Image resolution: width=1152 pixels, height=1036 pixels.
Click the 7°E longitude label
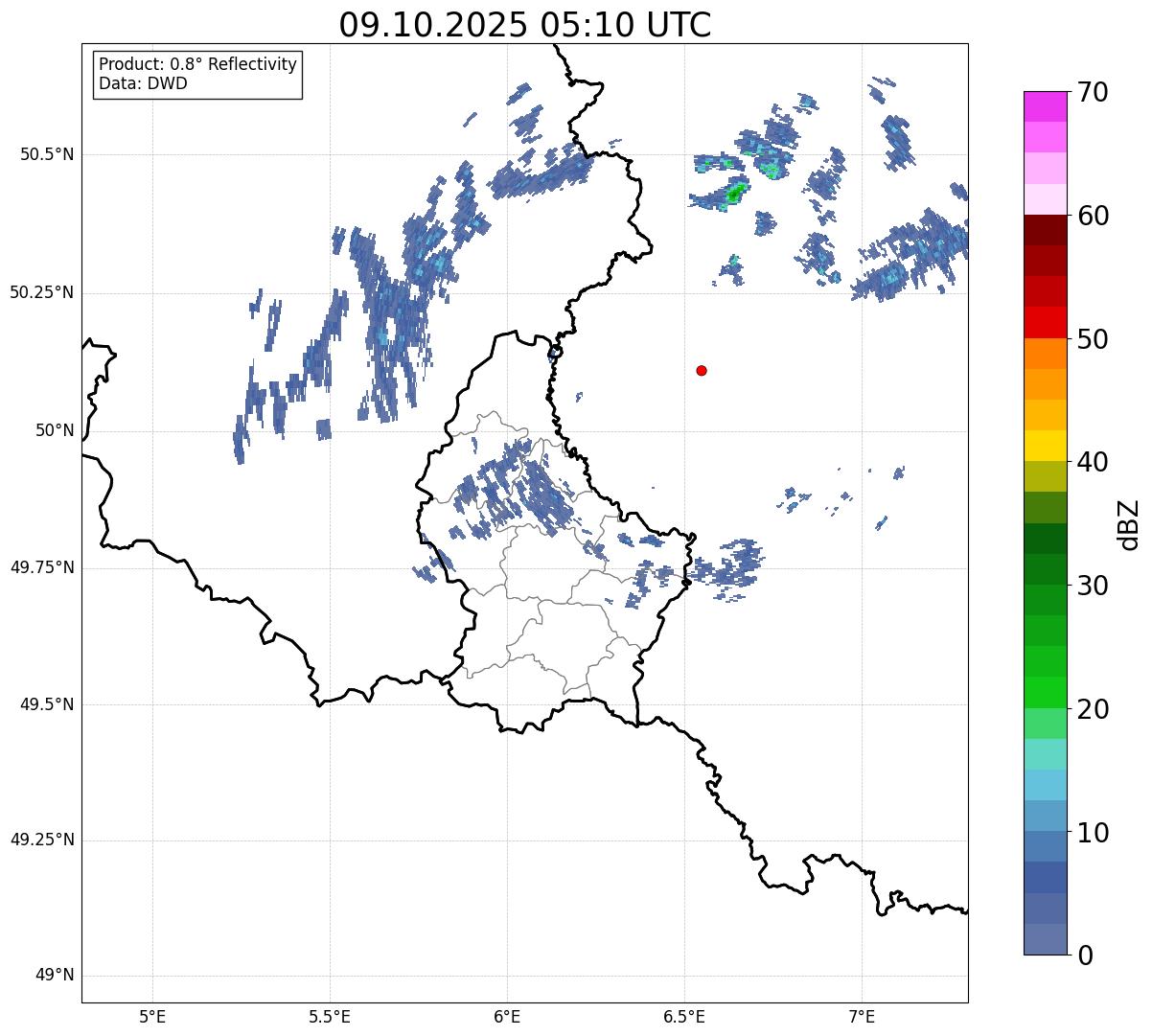coord(862,1017)
